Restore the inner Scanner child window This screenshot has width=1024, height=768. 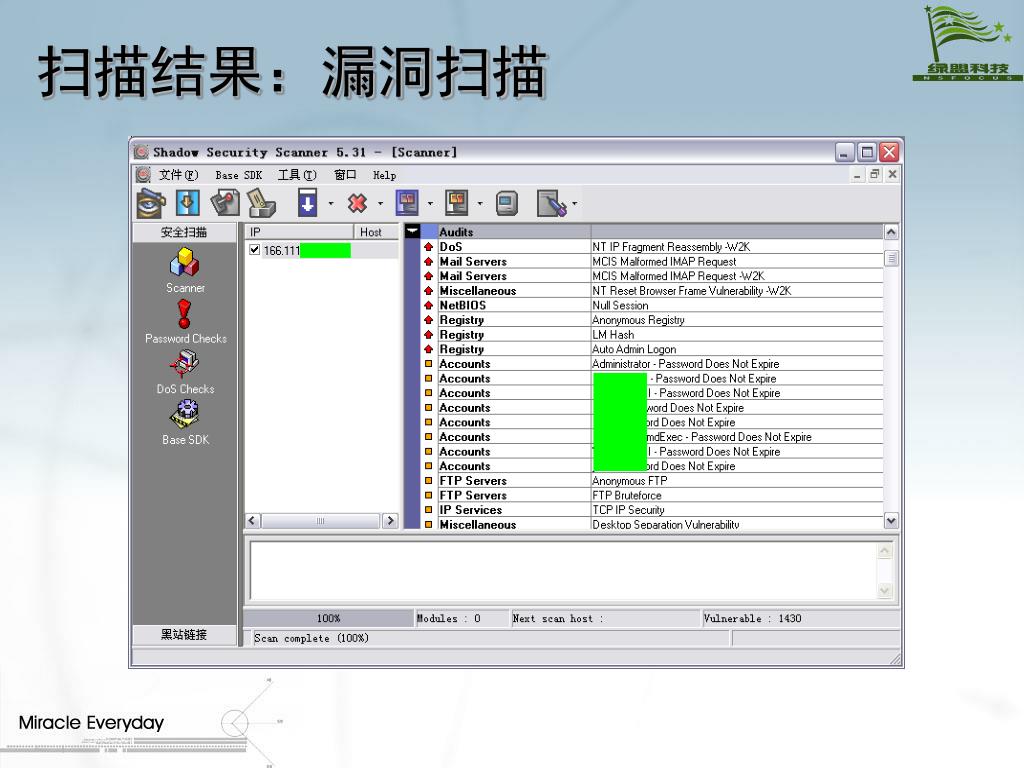click(875, 174)
